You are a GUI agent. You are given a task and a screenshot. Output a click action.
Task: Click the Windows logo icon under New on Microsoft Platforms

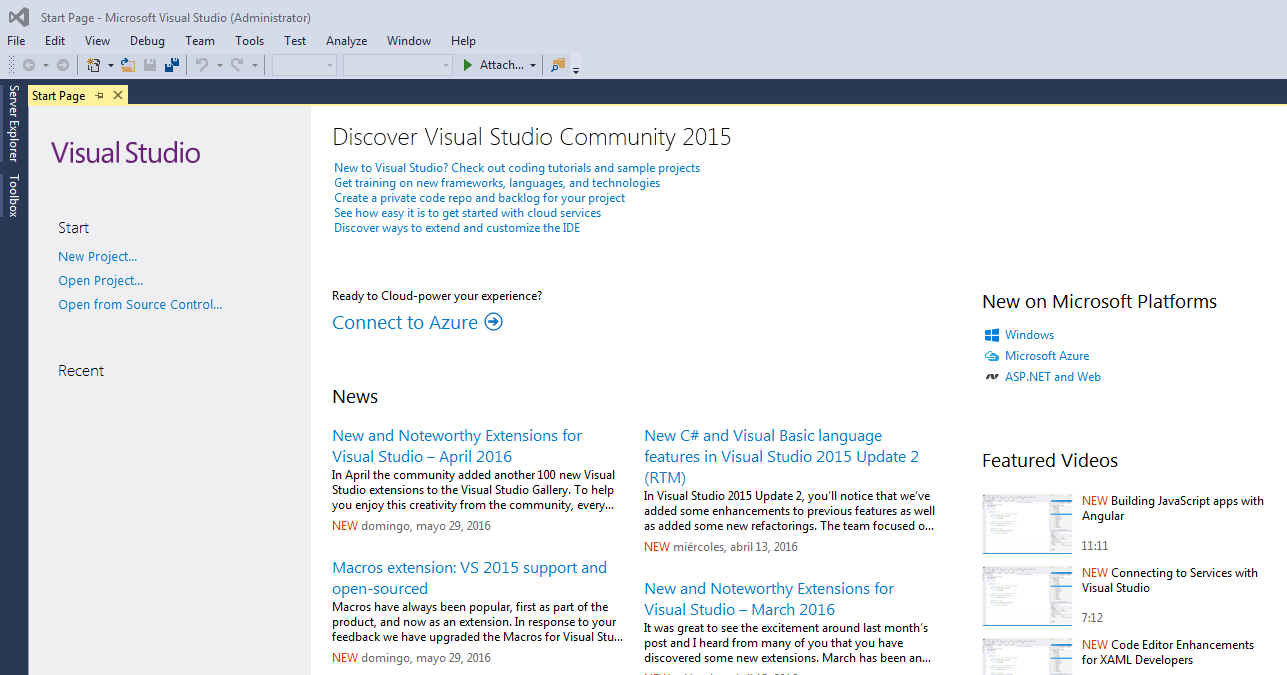pos(992,335)
